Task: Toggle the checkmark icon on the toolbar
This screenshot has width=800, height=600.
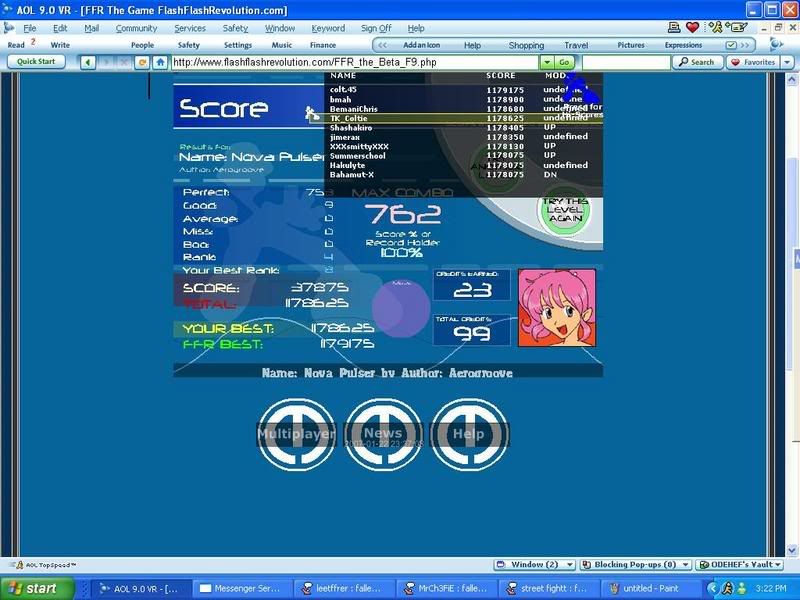Action: coord(731,45)
